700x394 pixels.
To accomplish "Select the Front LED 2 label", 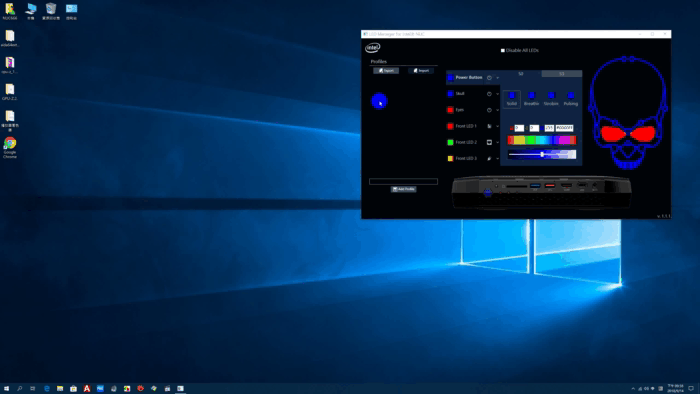I will coord(466,142).
